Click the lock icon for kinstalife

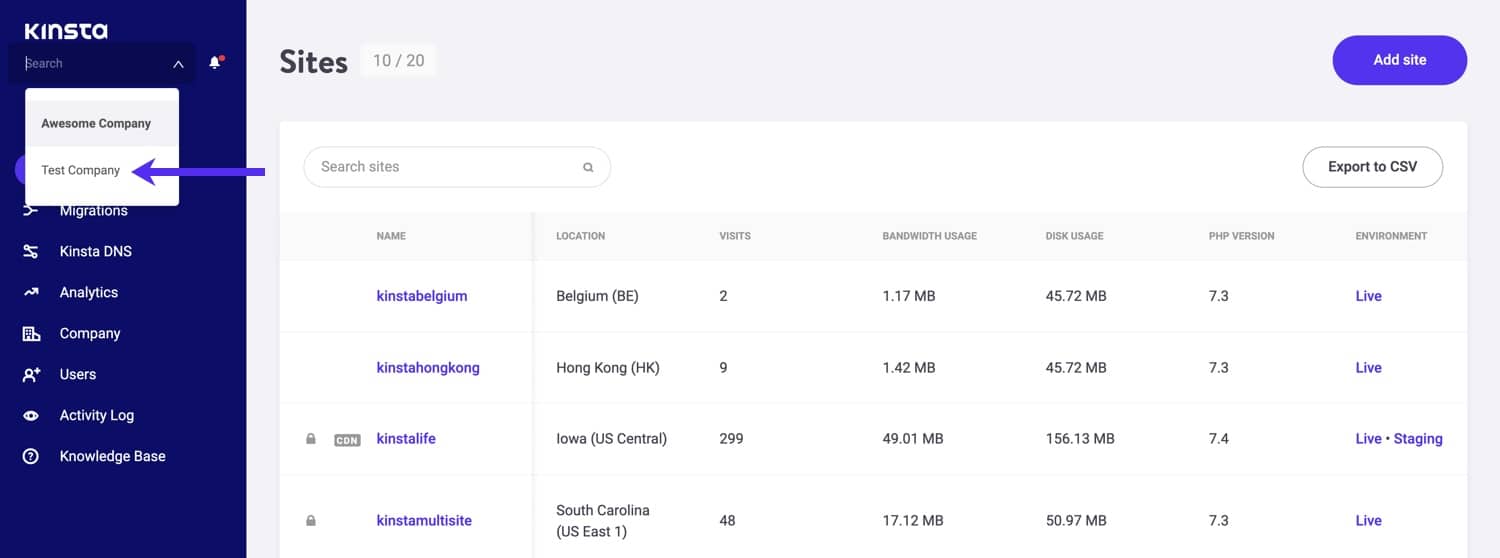pos(311,439)
